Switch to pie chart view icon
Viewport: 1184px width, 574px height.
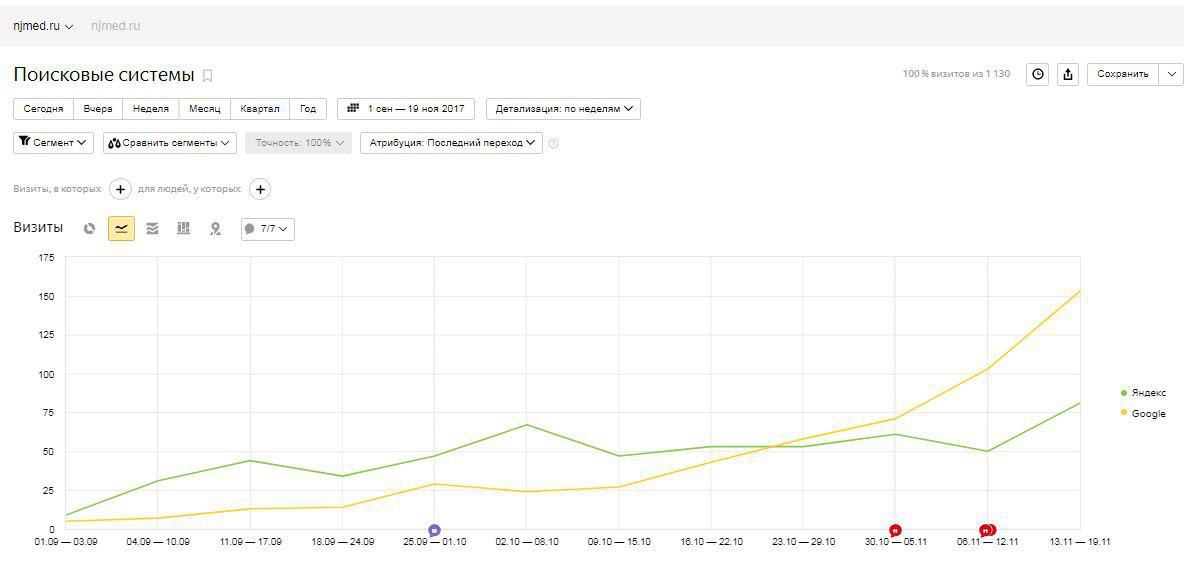(x=90, y=229)
